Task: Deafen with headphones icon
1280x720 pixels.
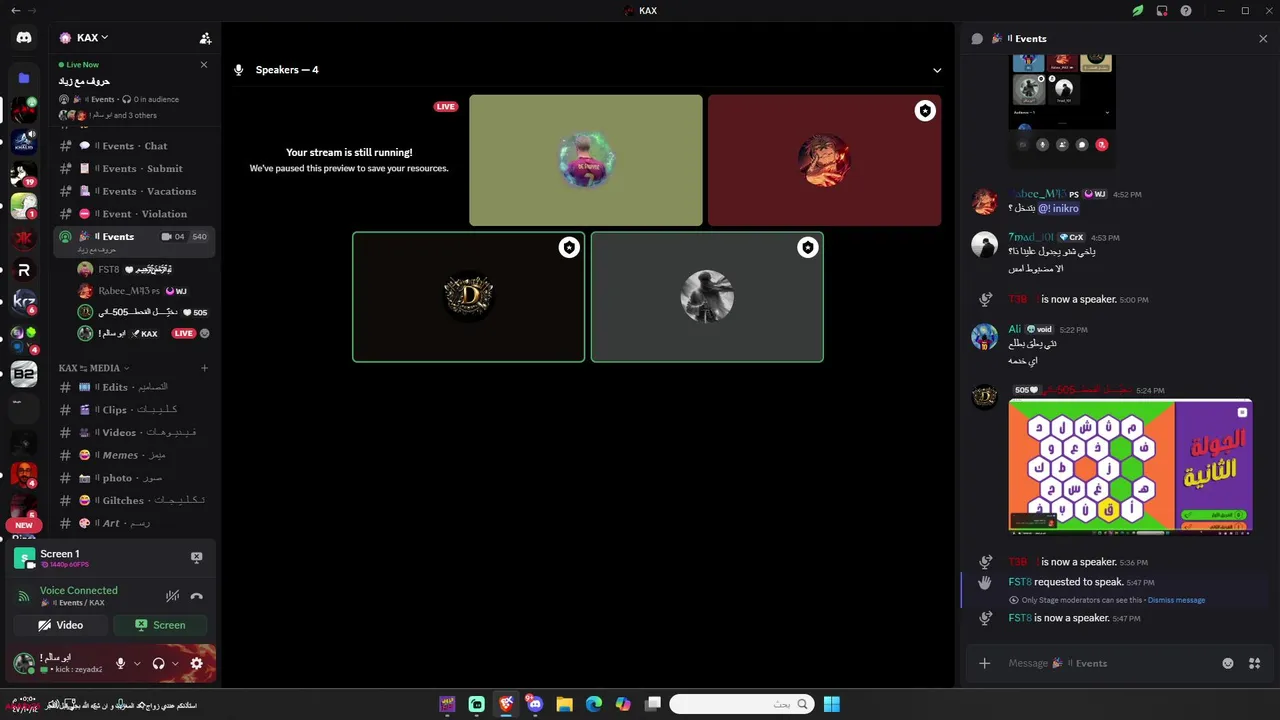Action: point(158,663)
